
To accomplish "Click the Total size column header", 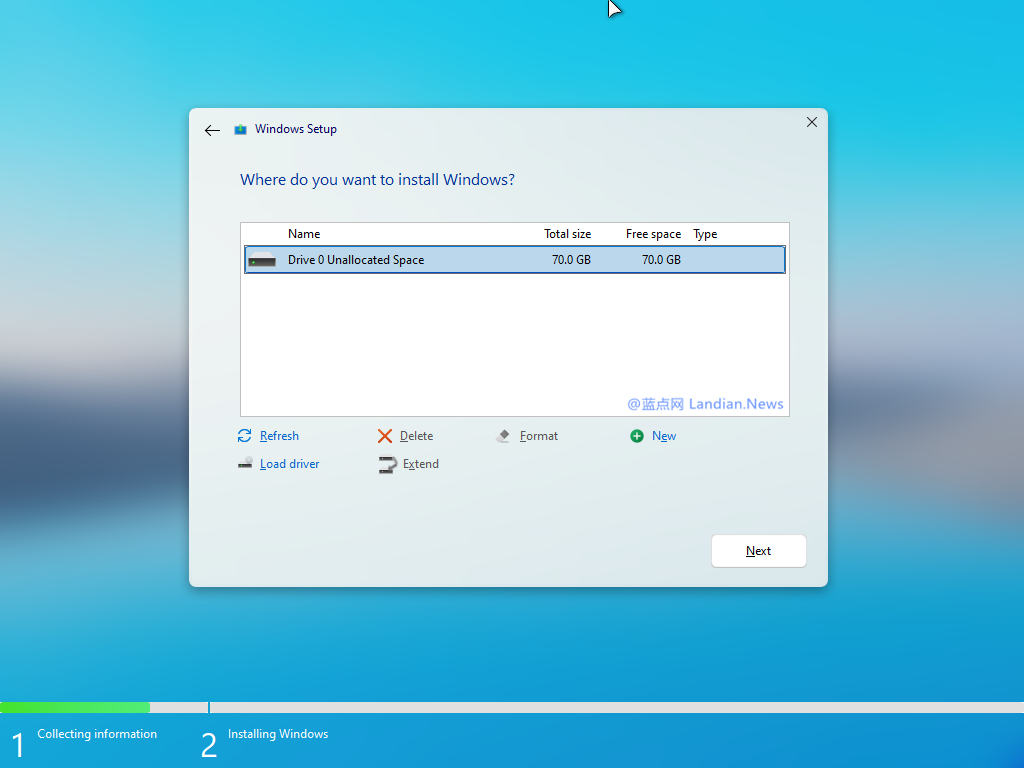I will [x=568, y=234].
